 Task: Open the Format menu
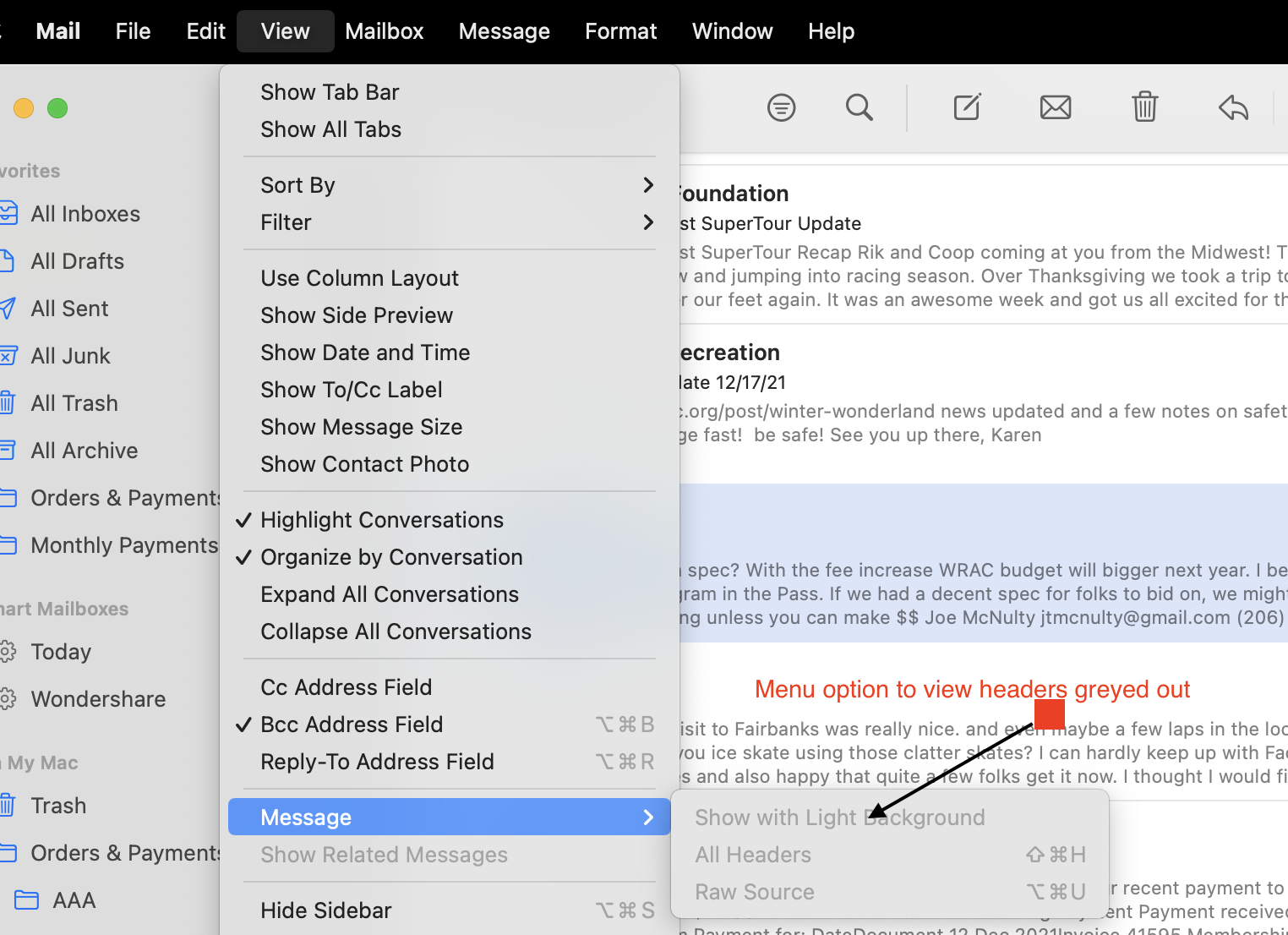(x=620, y=30)
